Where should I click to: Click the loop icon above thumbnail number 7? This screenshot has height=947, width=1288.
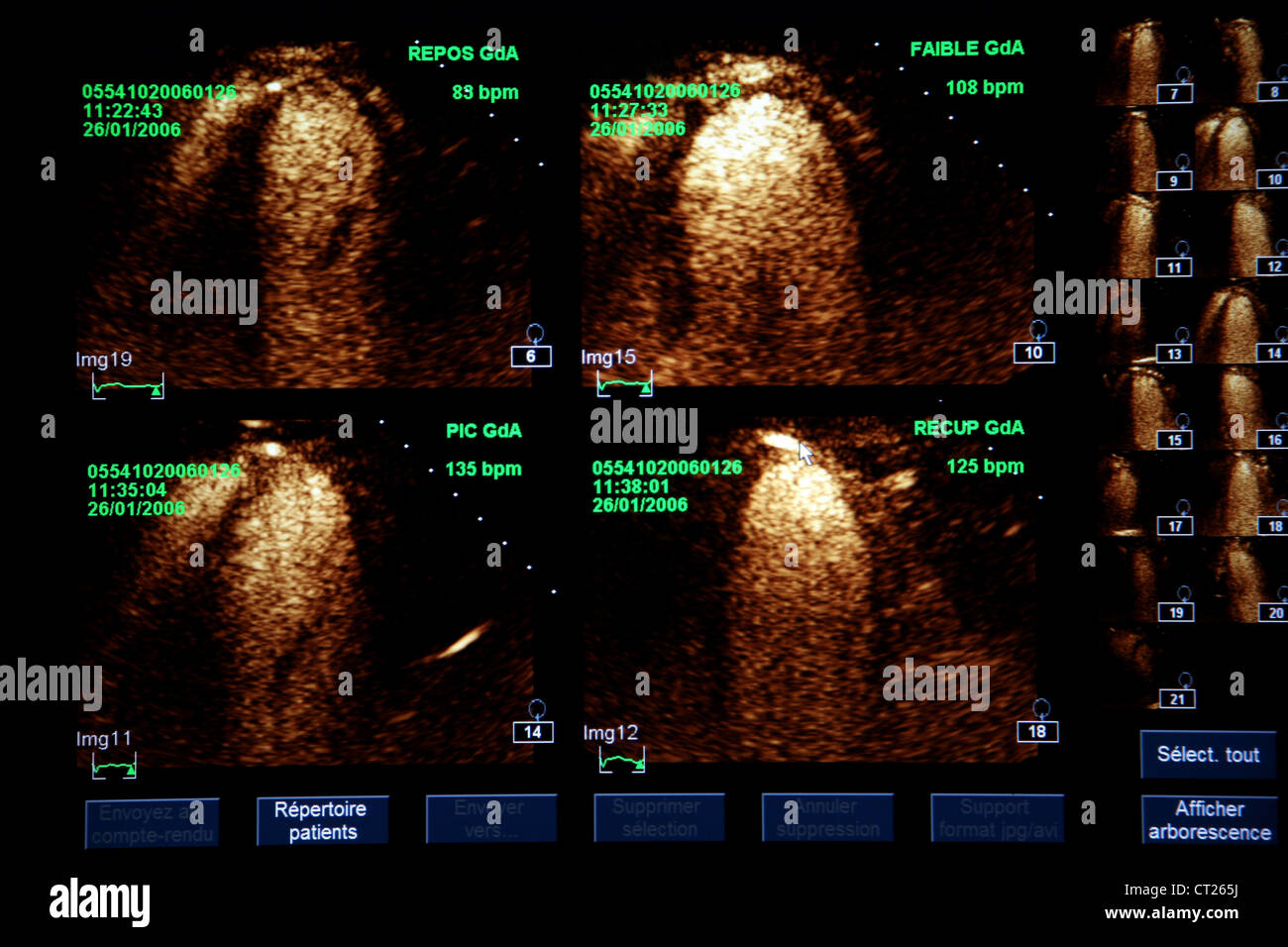point(1183,75)
